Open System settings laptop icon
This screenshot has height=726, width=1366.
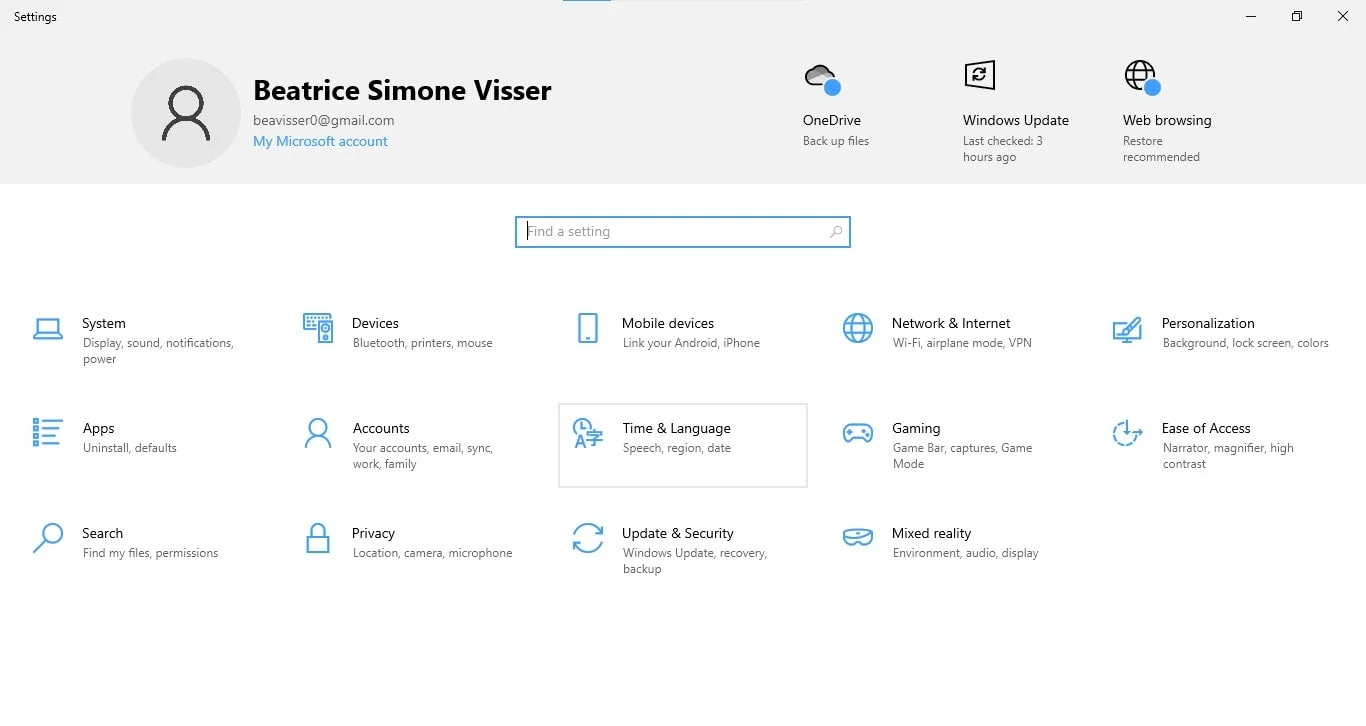pos(48,328)
